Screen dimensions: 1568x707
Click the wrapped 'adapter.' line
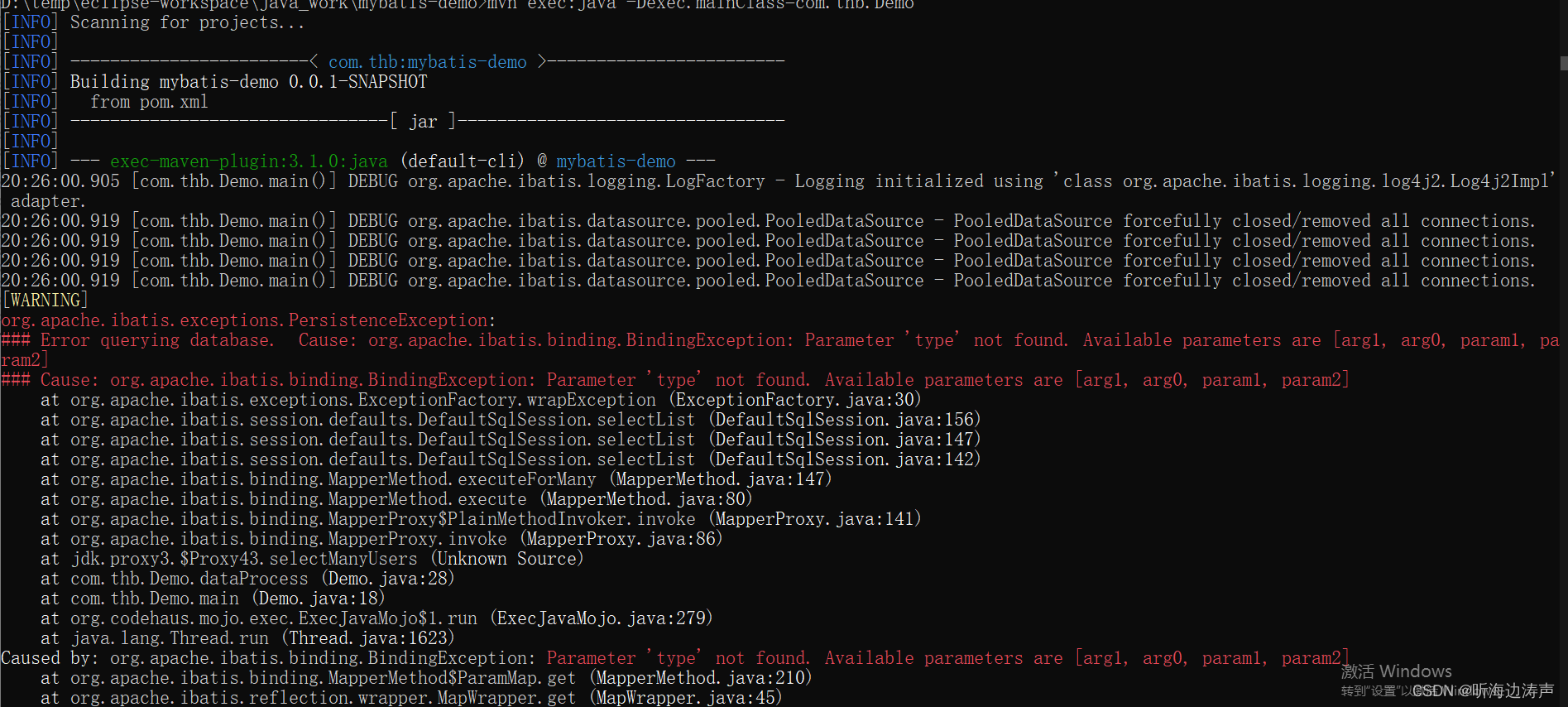click(47, 201)
